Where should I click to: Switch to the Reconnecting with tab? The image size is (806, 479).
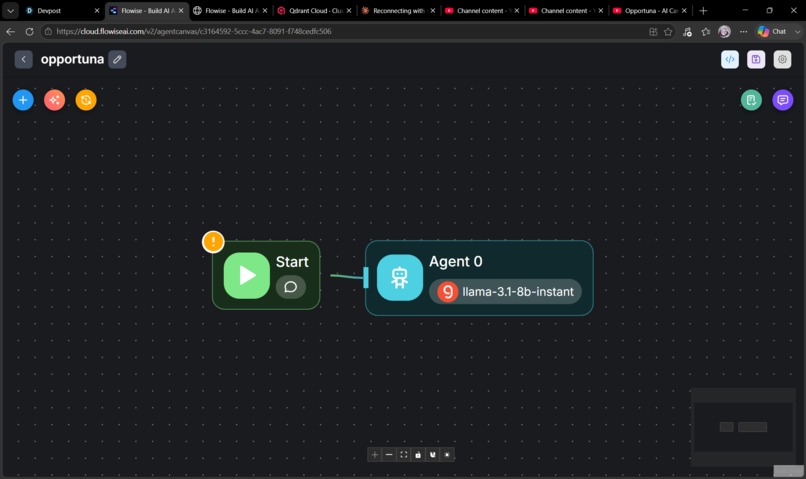[x=398, y=10]
